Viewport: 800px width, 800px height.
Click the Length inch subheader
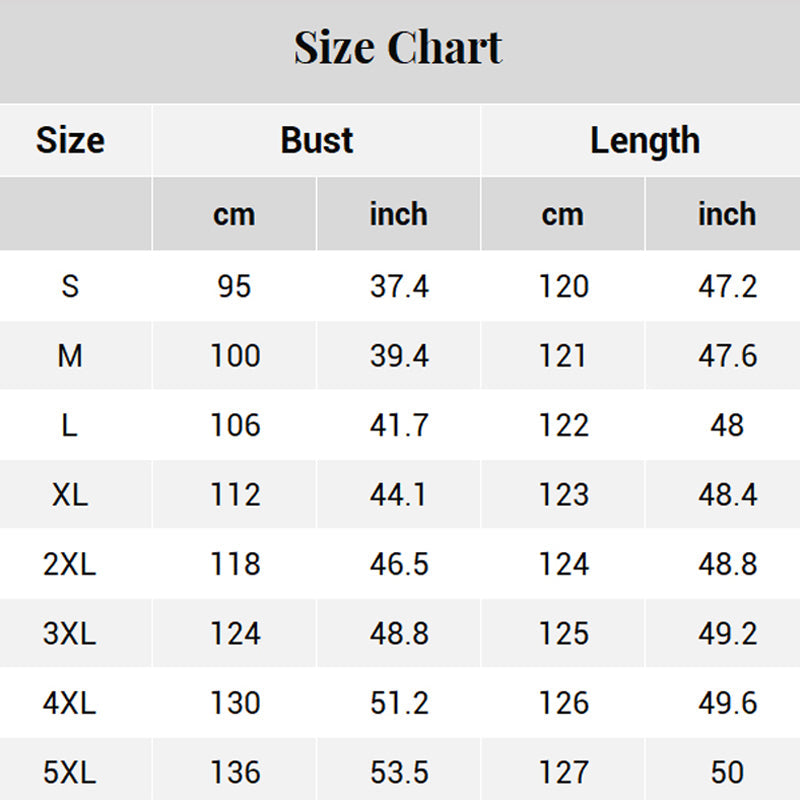[727, 214]
